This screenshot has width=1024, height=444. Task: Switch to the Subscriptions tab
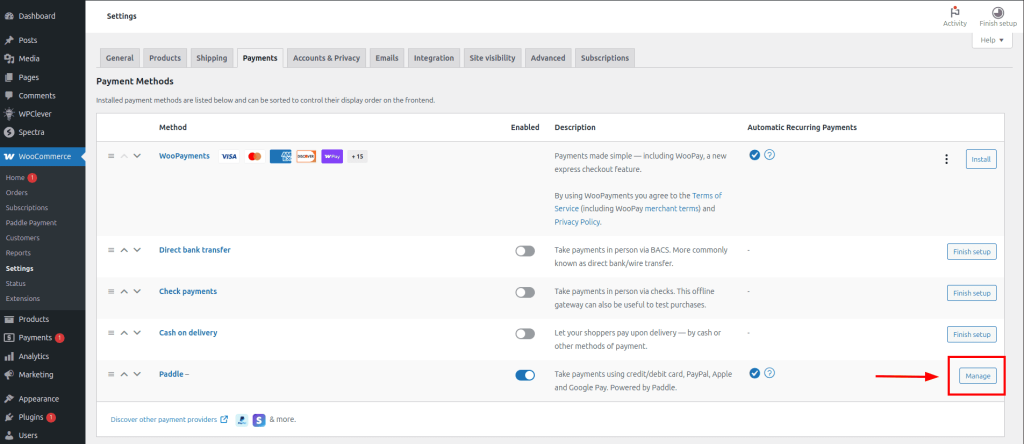click(605, 58)
